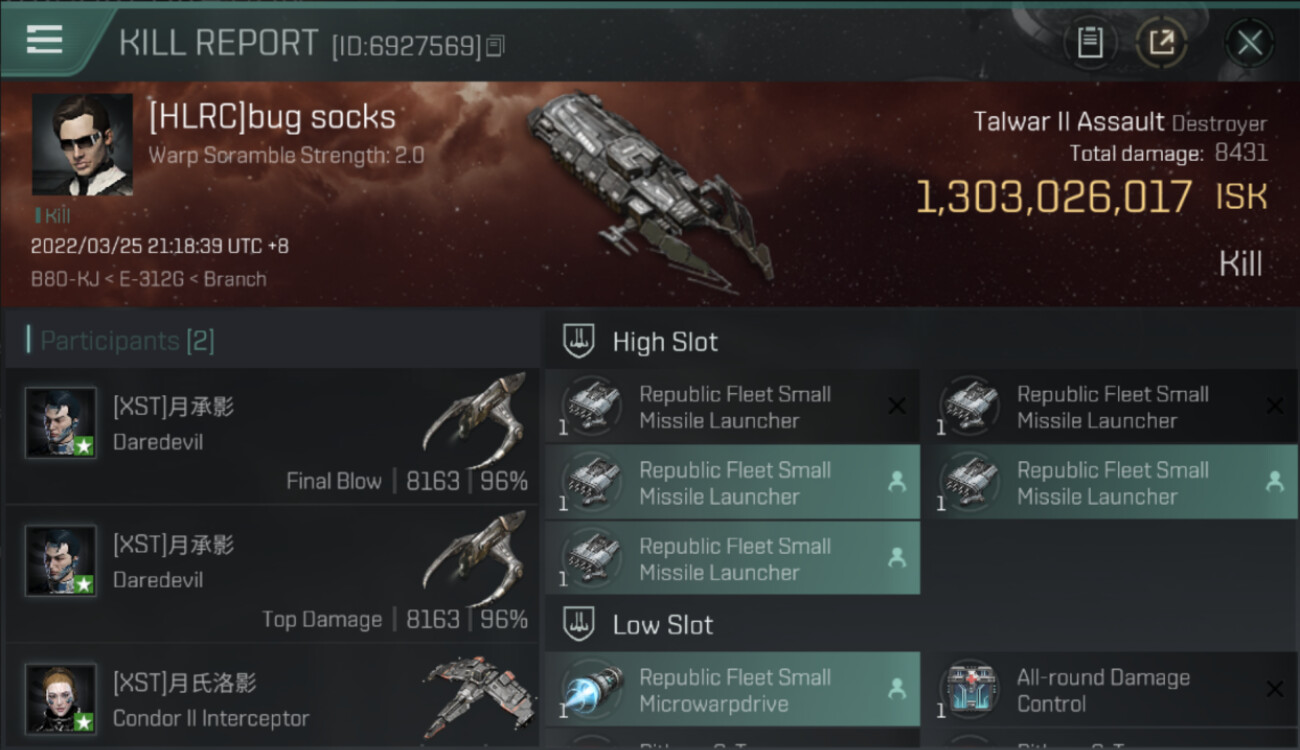Select the Talwar II Assault ship image
Image resolution: width=1300 pixels, height=750 pixels.
coord(648,185)
